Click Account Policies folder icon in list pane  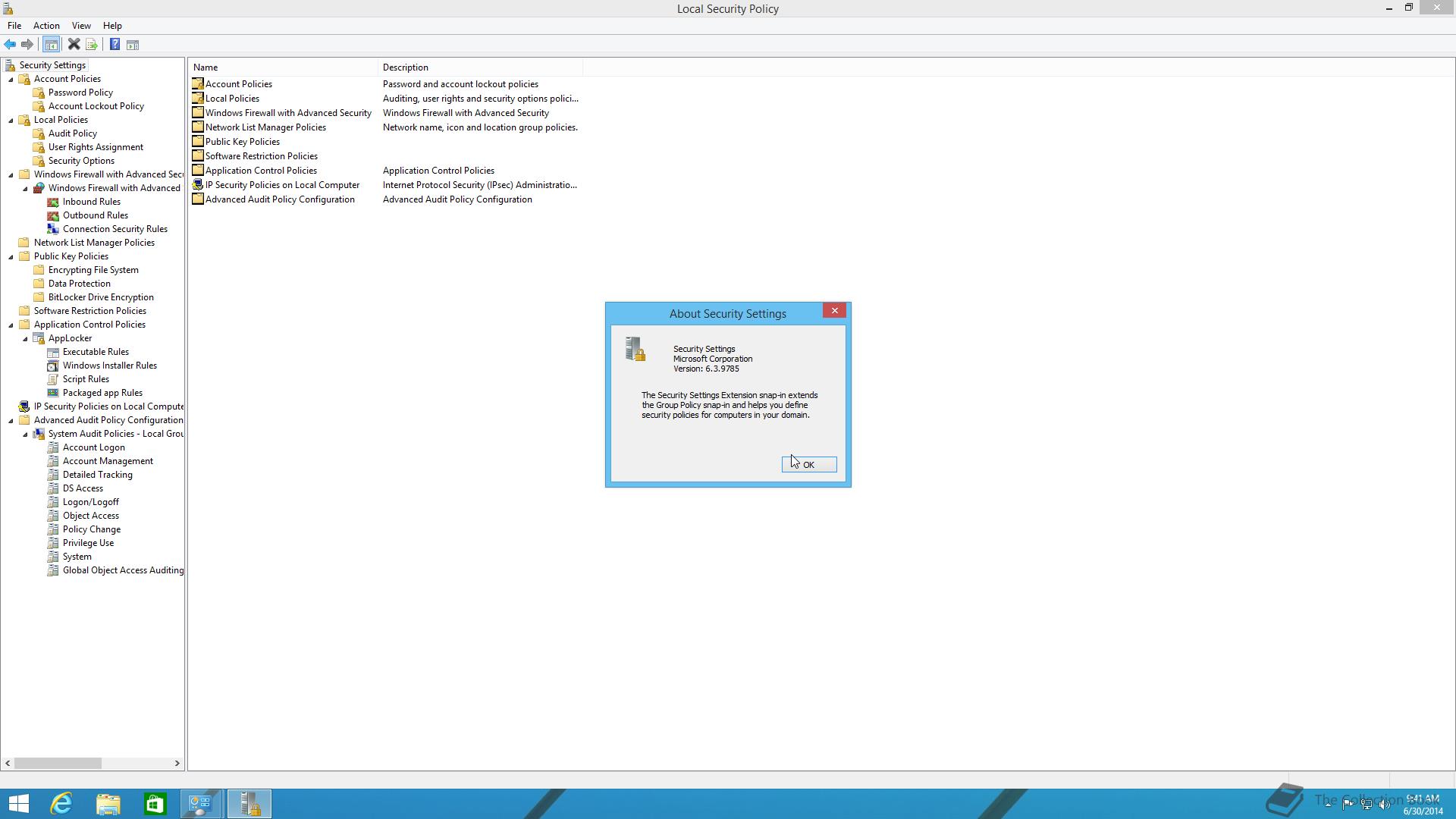coord(198,84)
